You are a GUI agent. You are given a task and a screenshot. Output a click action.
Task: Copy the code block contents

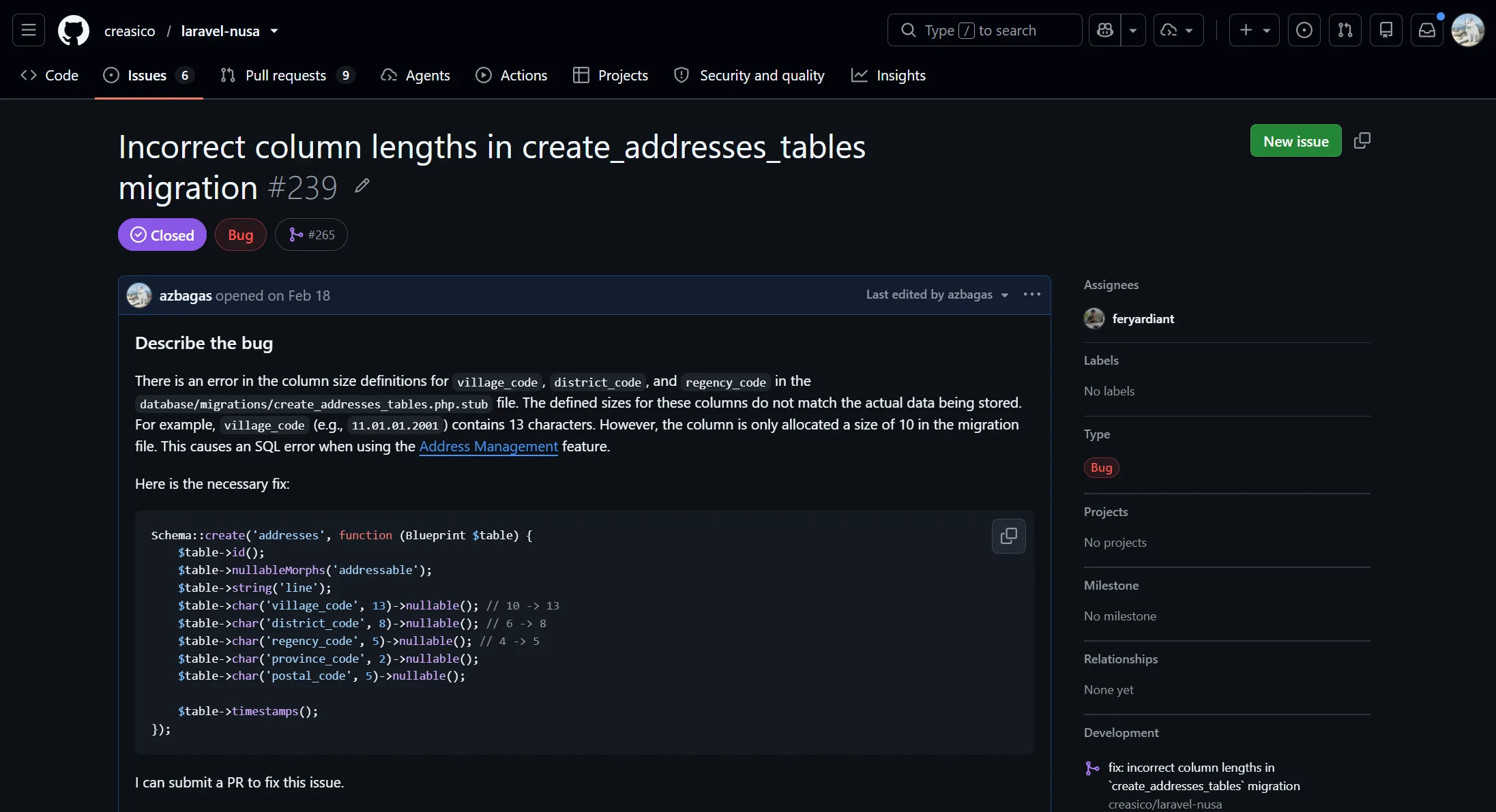(1009, 536)
